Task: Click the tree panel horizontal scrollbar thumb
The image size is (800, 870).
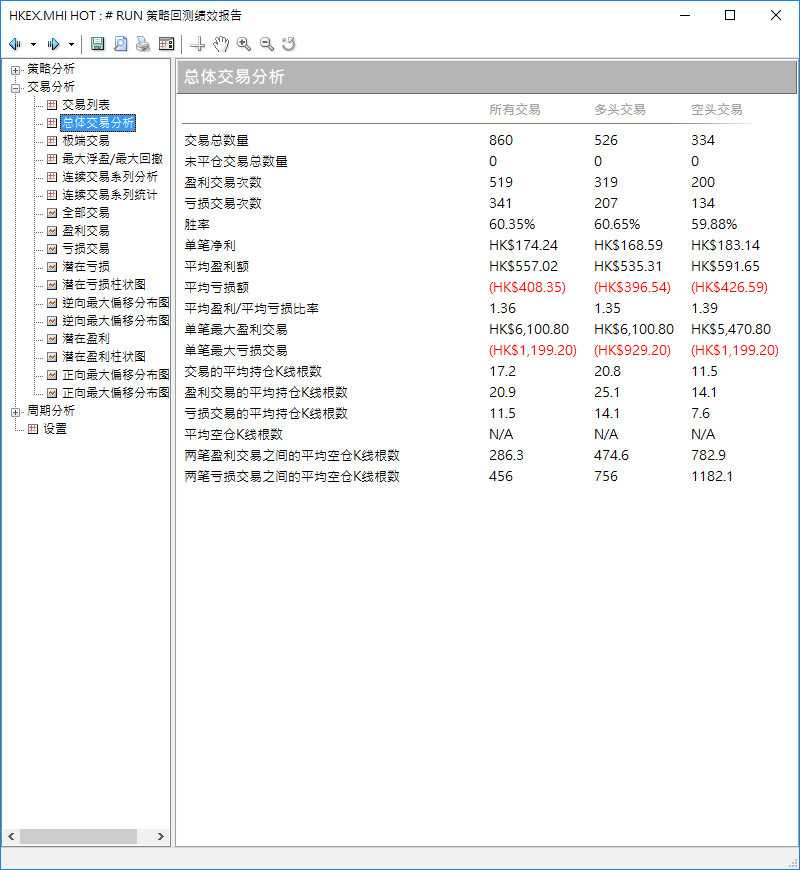Action: point(78,836)
